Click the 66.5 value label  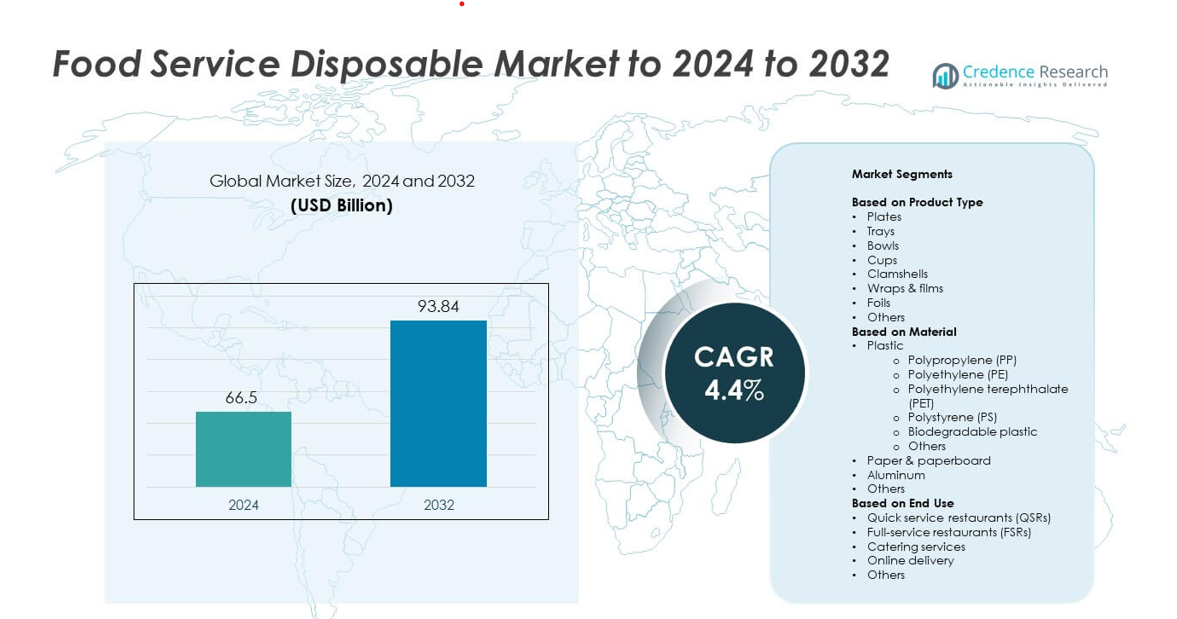coord(241,397)
